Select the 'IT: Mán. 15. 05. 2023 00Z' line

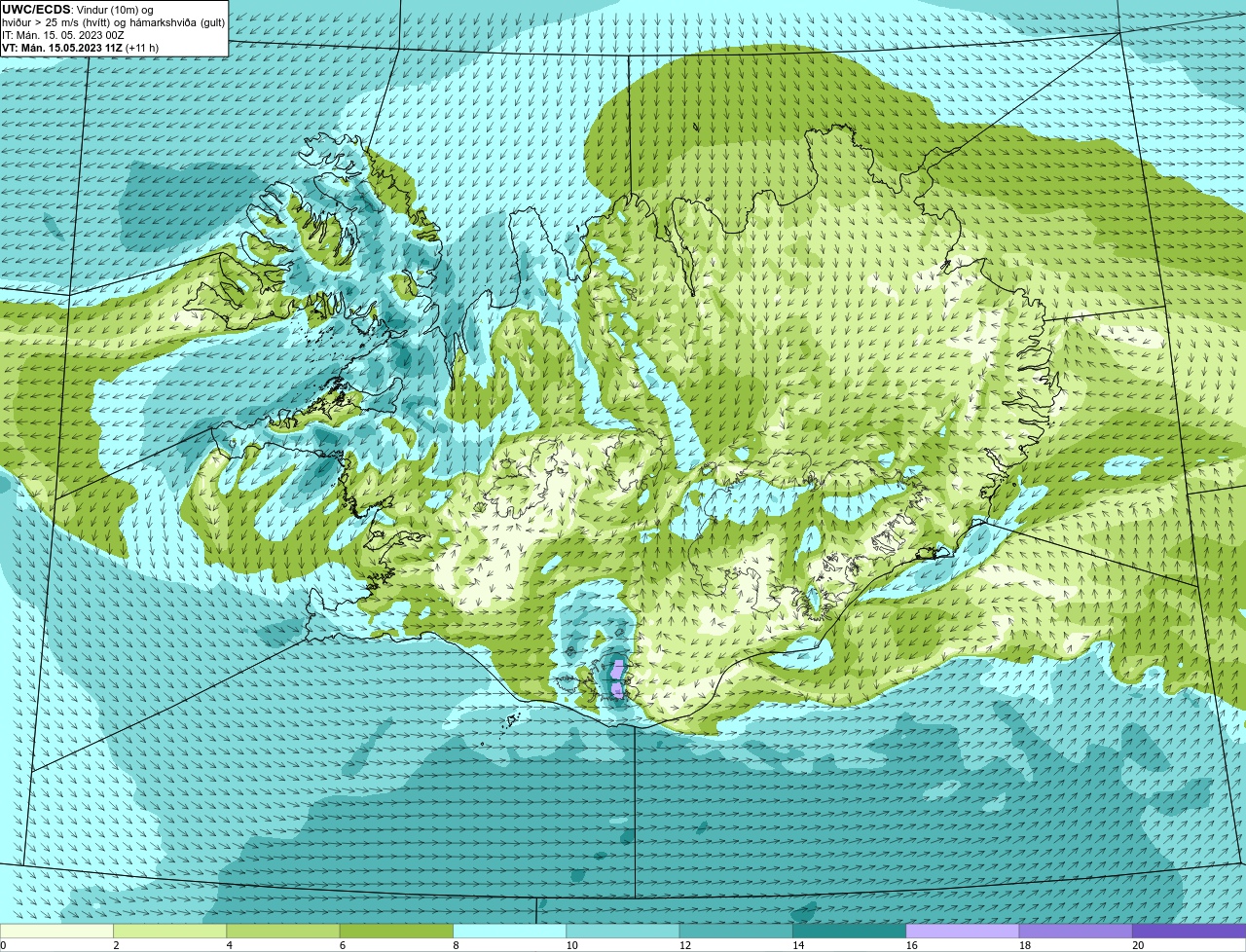tap(62, 34)
